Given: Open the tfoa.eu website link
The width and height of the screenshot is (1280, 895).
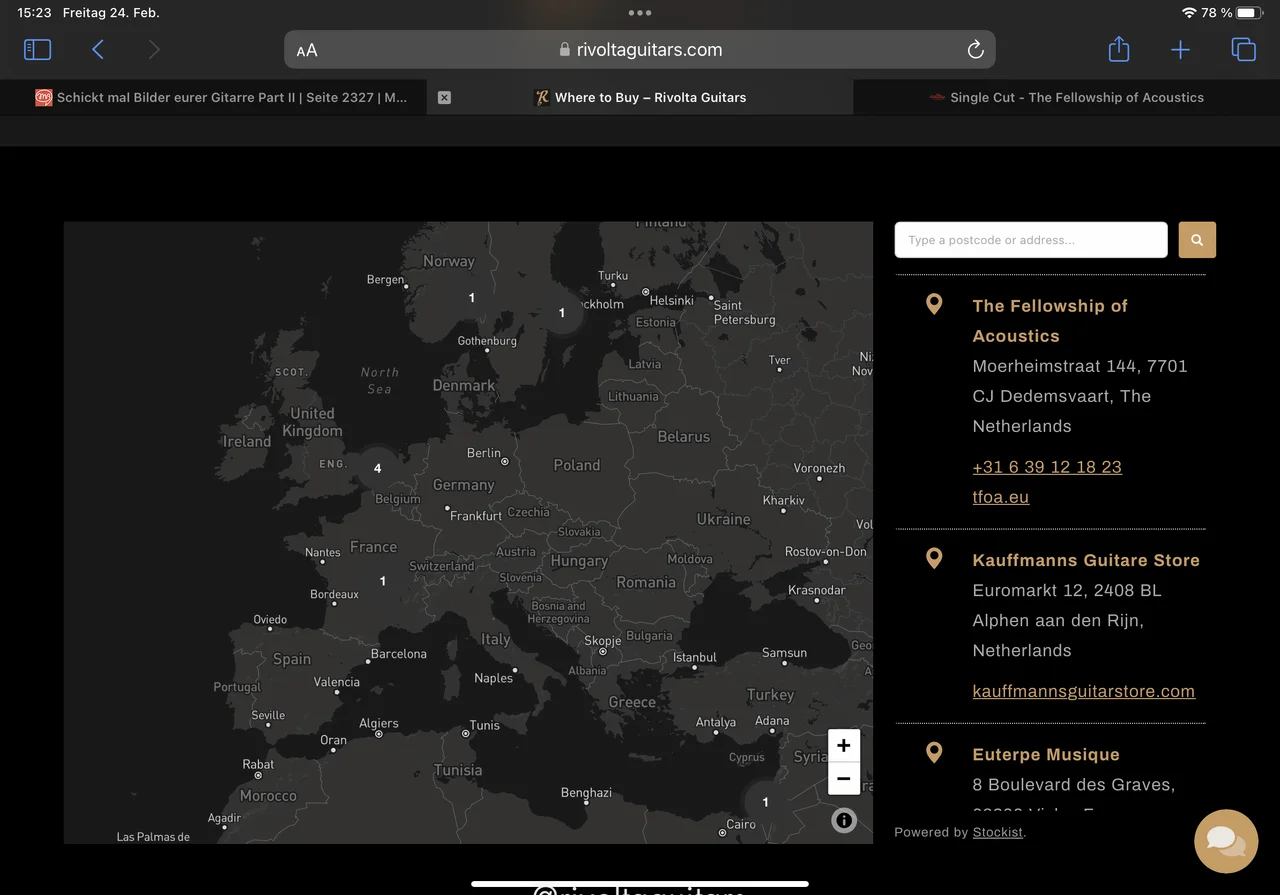Looking at the screenshot, I should pyautogui.click(x=1000, y=497).
